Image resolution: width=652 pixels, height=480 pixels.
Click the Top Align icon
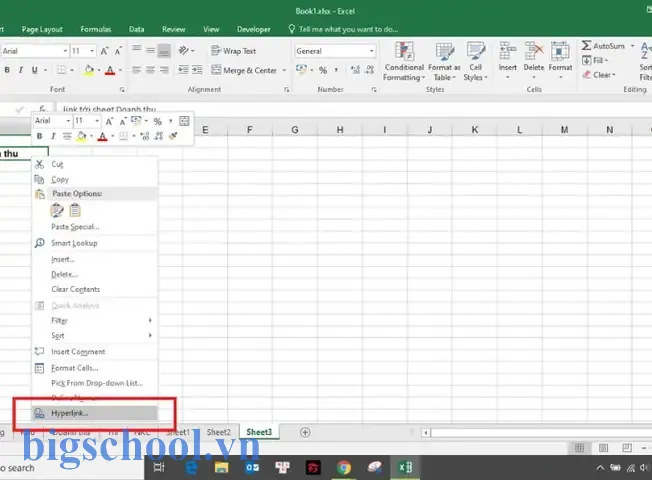pyautogui.click(x=136, y=49)
